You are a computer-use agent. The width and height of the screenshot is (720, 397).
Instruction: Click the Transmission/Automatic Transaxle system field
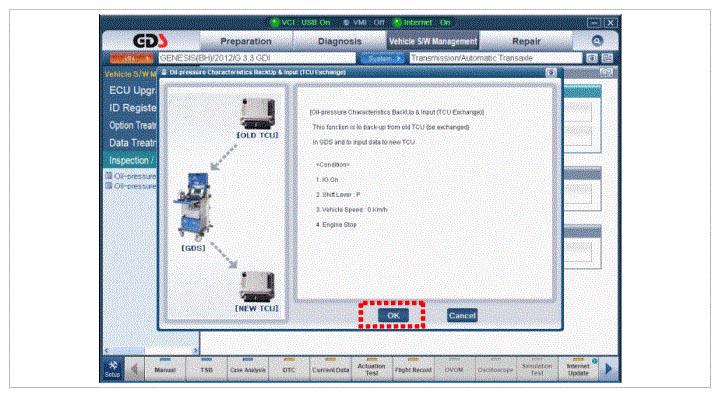point(495,58)
